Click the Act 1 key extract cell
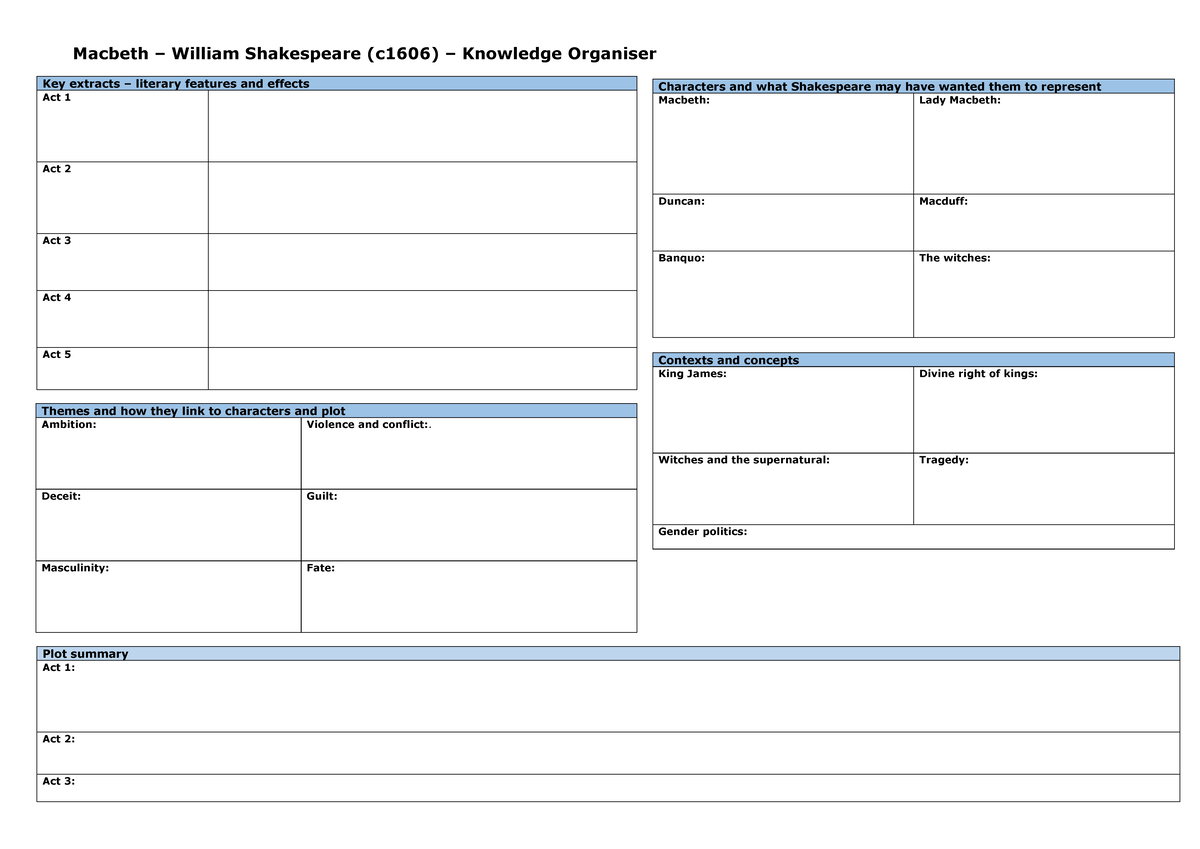1200x849 pixels. pos(421,126)
